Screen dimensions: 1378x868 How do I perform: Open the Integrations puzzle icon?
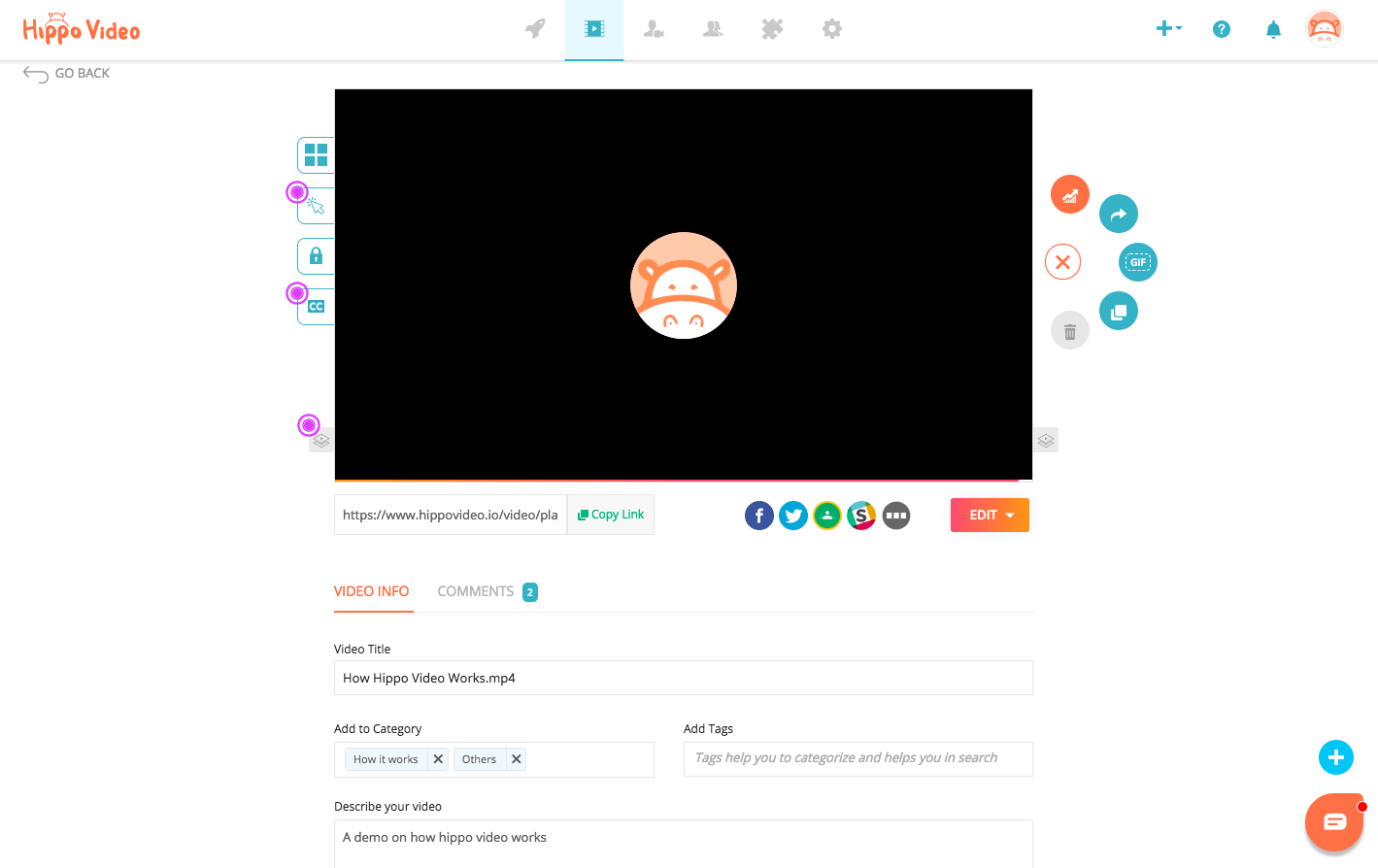(x=772, y=29)
